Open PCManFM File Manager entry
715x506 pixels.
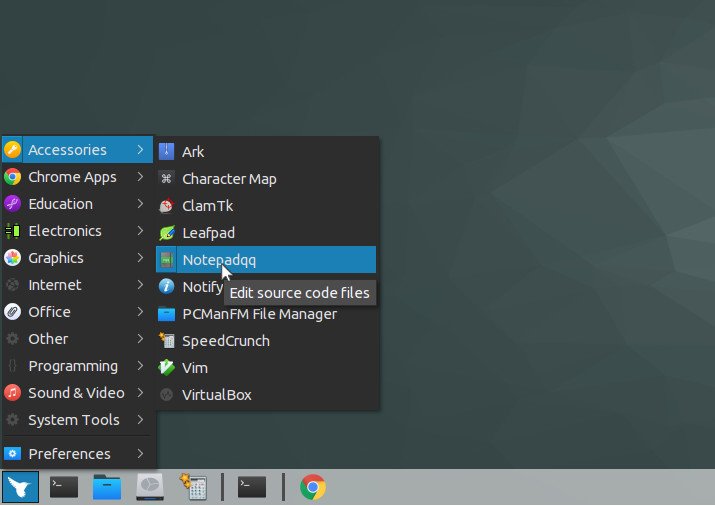click(266, 314)
